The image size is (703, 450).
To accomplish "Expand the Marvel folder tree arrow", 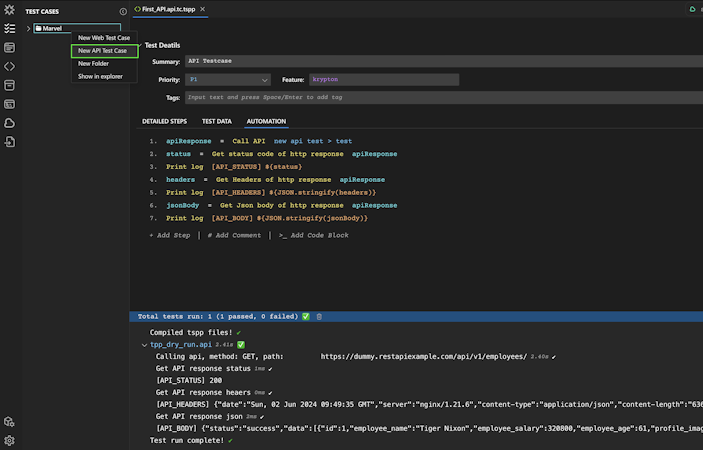I will [28, 29].
